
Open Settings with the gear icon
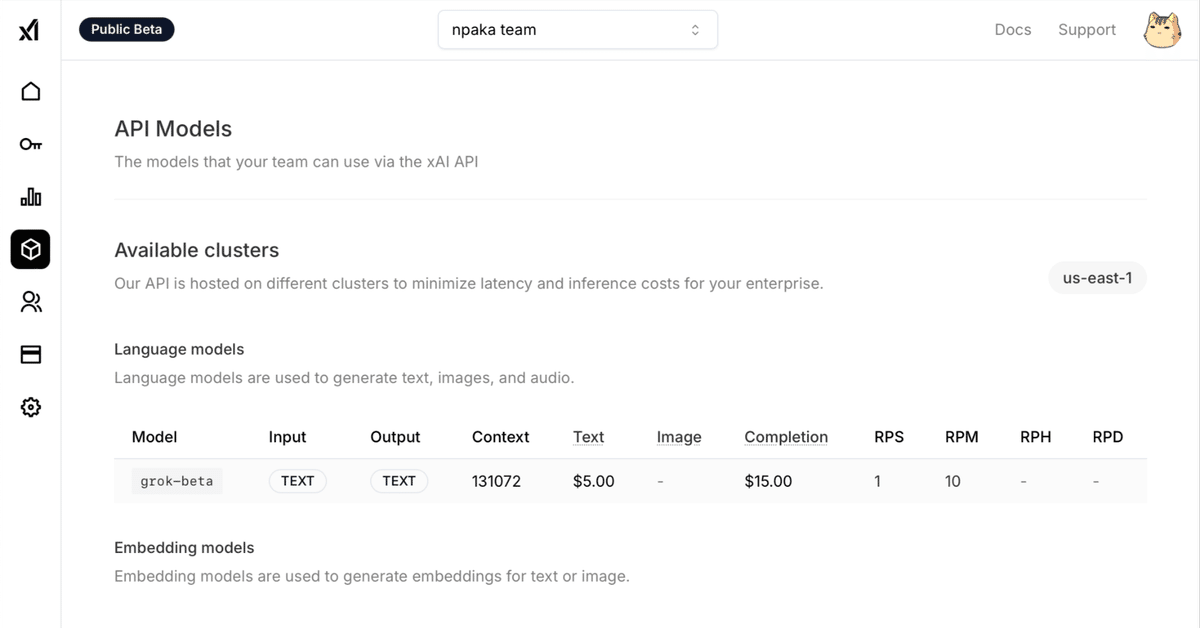(30, 407)
